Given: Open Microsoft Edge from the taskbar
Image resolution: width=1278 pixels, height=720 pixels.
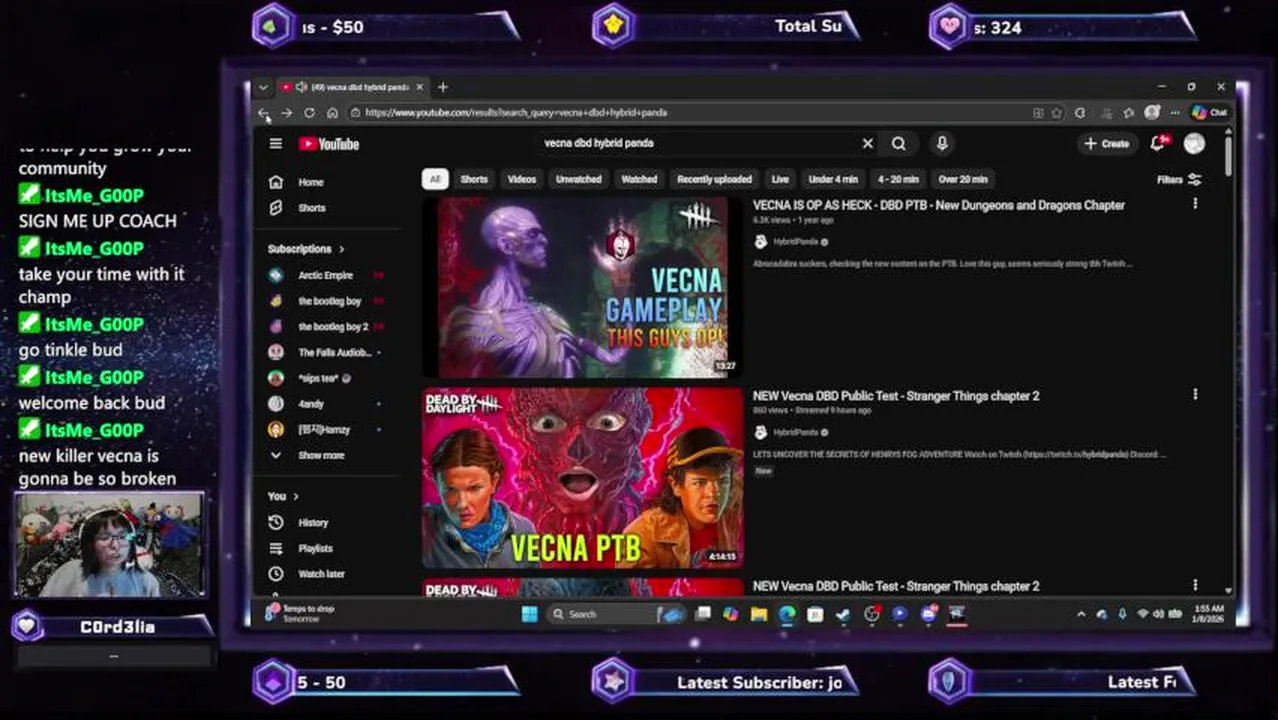Looking at the screenshot, I should (787, 614).
